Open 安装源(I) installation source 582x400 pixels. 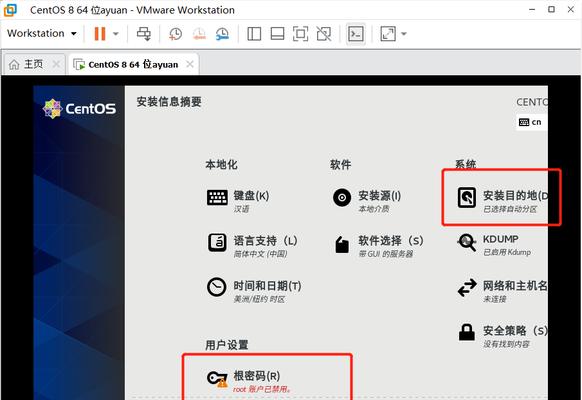pyautogui.click(x=379, y=196)
